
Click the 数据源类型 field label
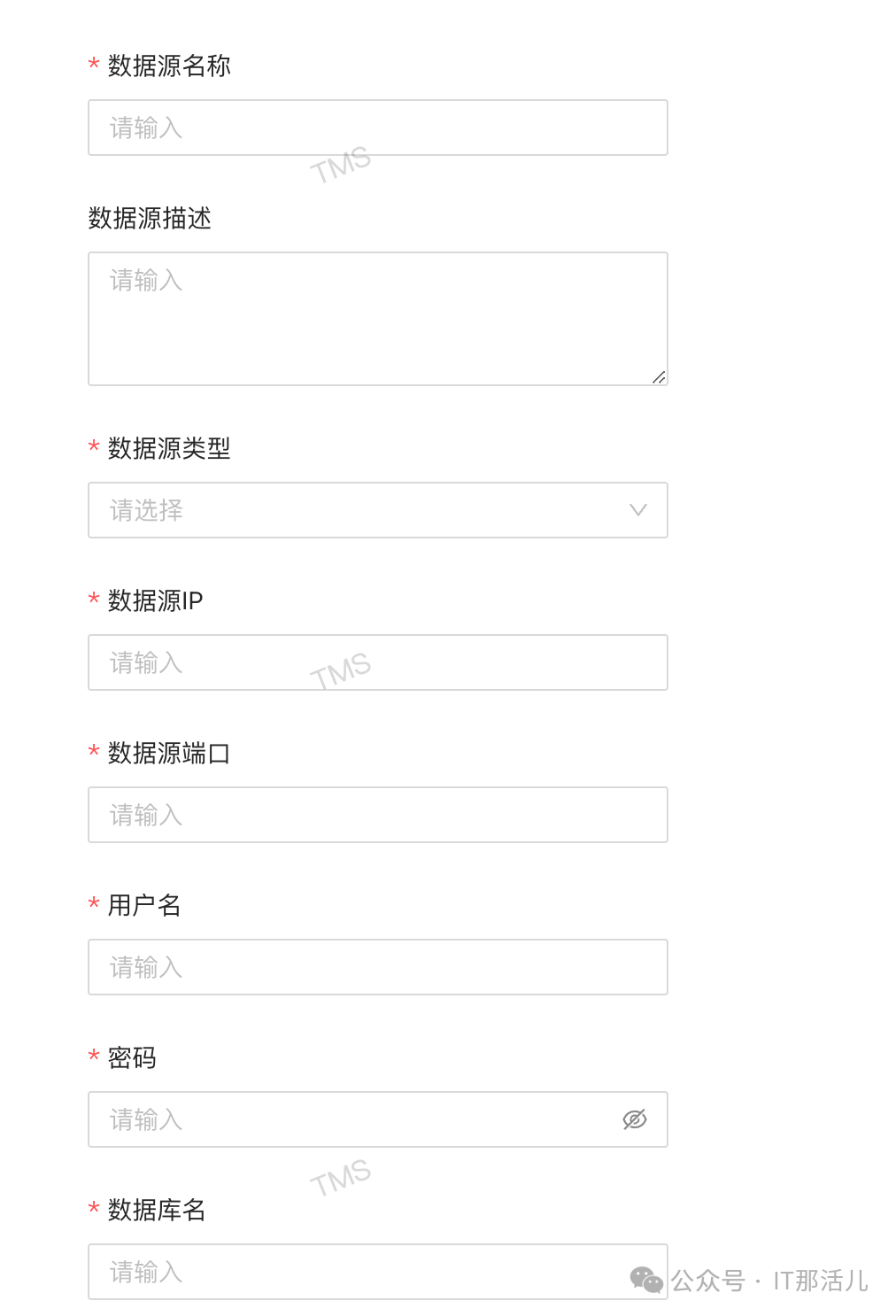pyautogui.click(x=169, y=448)
